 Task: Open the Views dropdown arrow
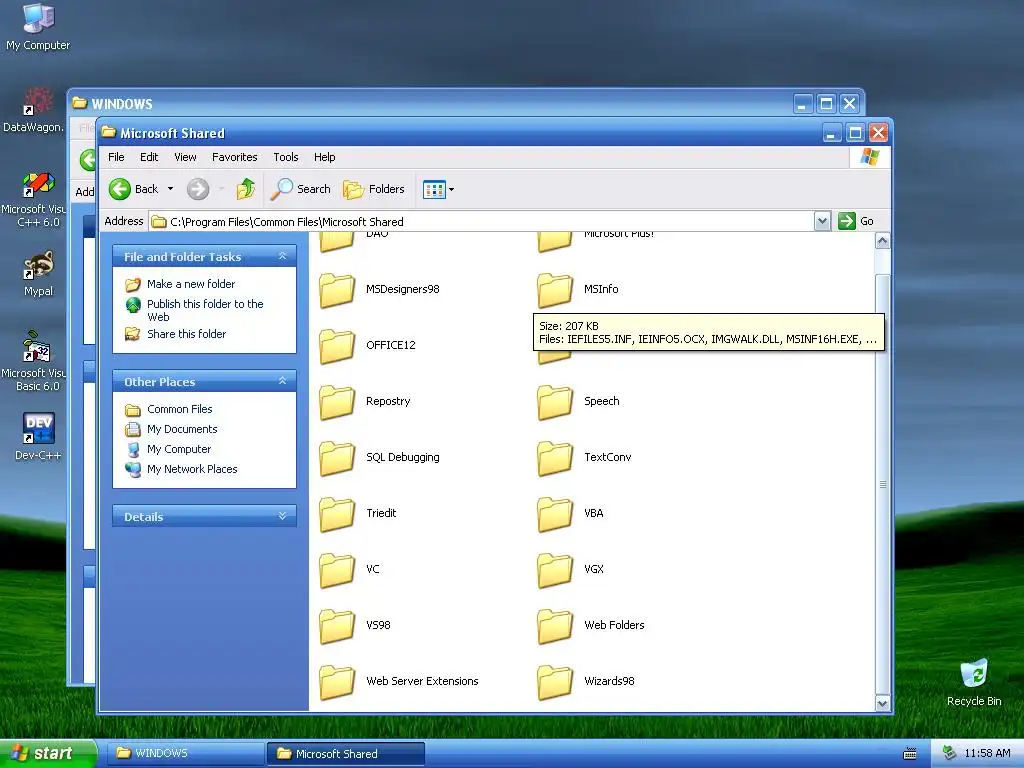point(451,189)
